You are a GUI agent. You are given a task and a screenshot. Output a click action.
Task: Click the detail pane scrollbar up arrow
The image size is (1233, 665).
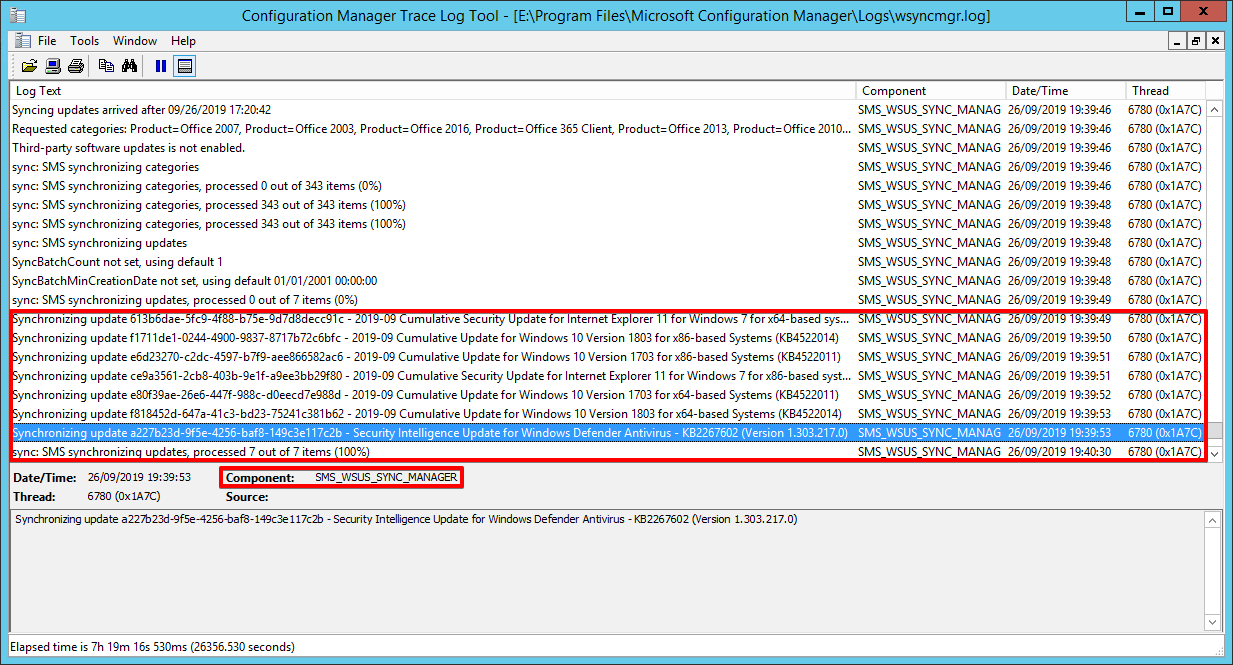[1214, 519]
